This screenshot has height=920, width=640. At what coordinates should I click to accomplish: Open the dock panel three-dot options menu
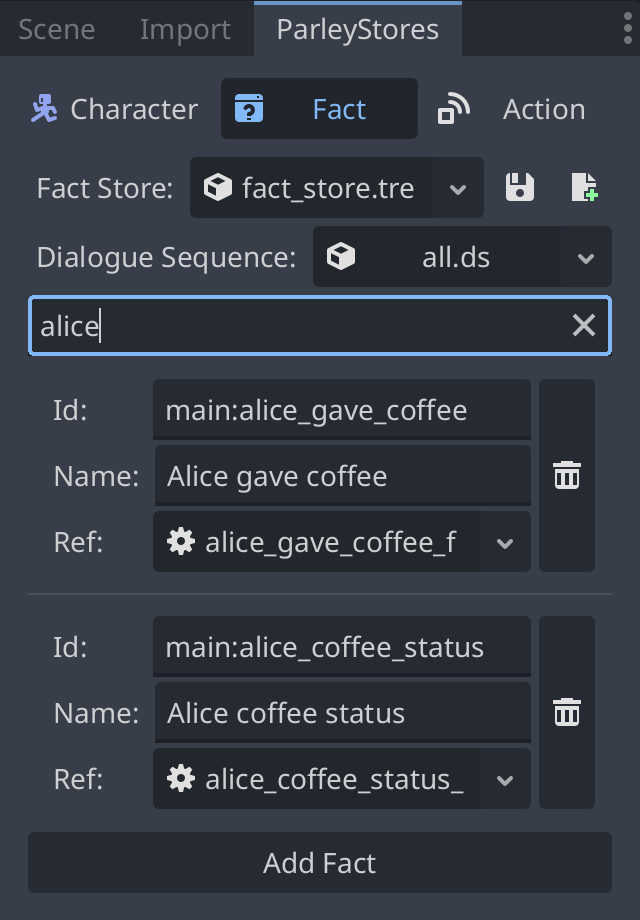(627, 29)
